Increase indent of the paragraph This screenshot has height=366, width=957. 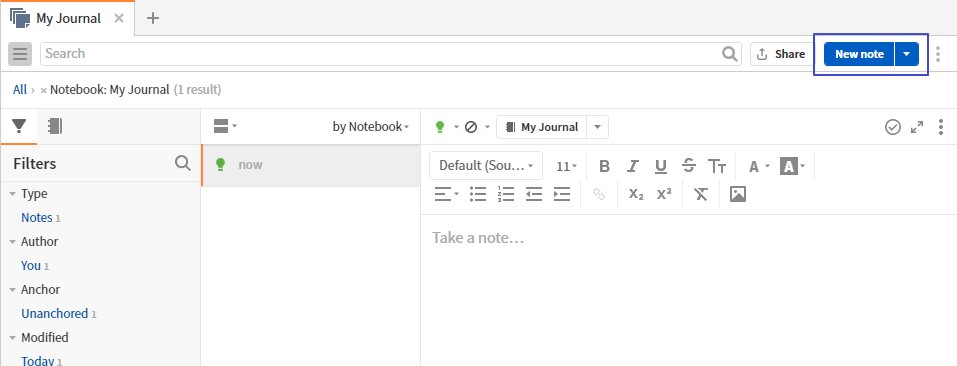click(562, 194)
